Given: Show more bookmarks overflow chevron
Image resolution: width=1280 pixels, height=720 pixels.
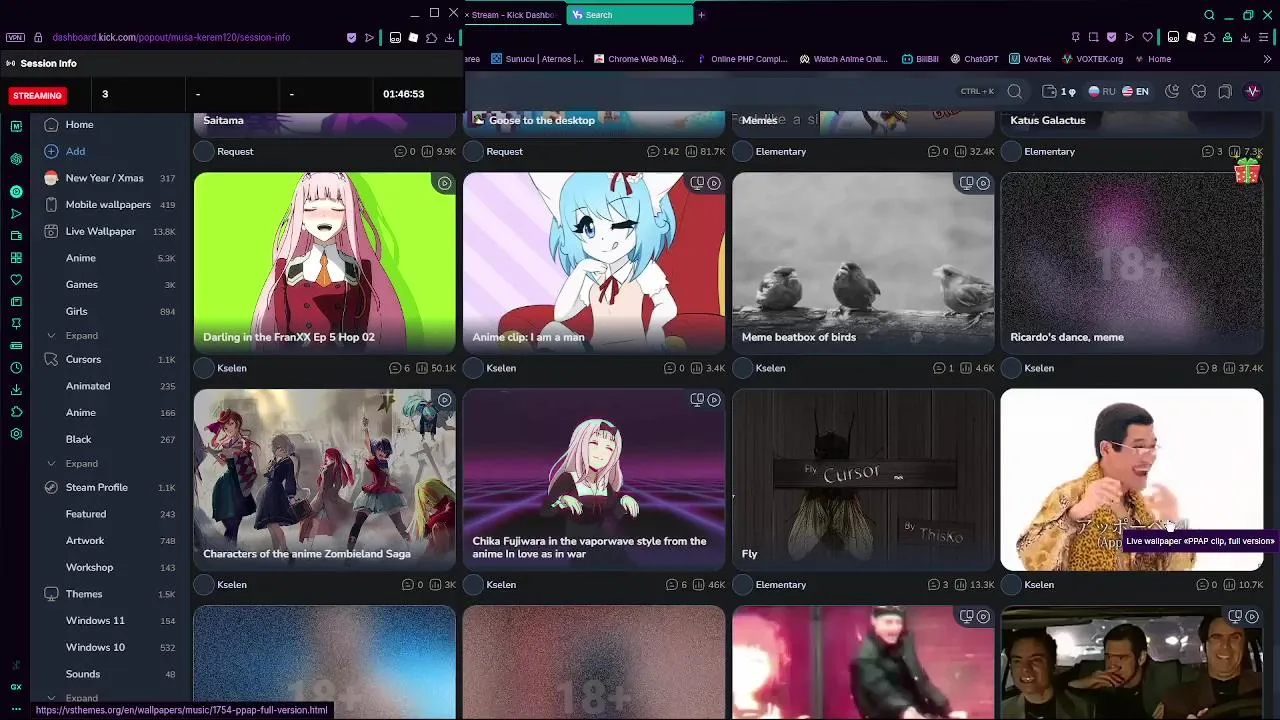Looking at the screenshot, I should click(x=1268, y=59).
